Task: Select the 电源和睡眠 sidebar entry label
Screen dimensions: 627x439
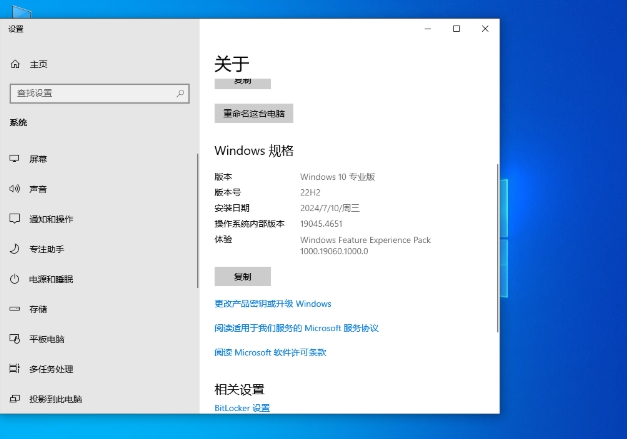Action: pyautogui.click(x=51, y=279)
